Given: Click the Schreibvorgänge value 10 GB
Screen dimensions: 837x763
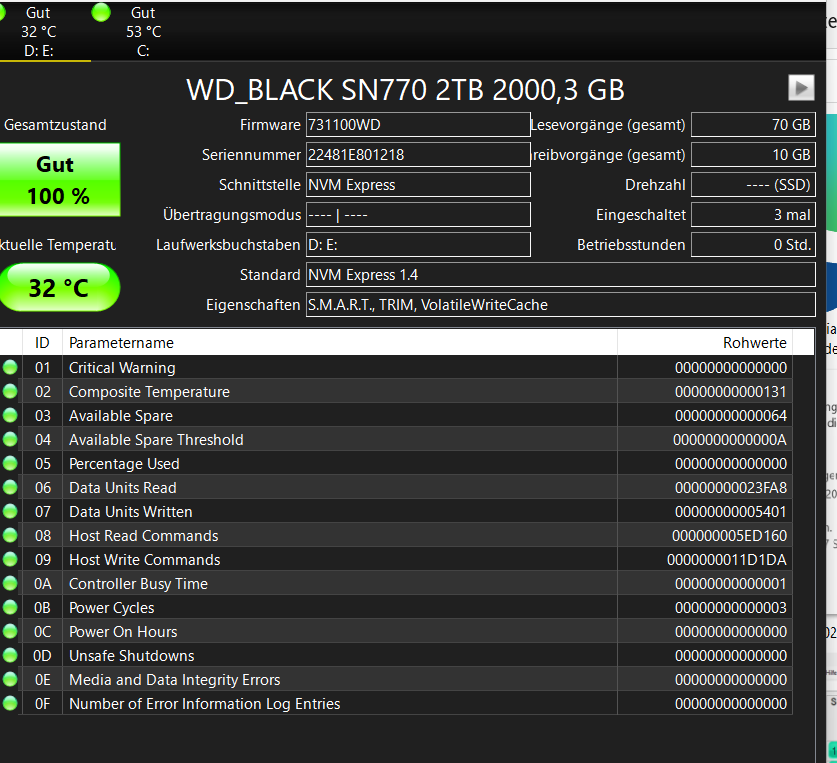Looking at the screenshot, I should pos(753,155).
